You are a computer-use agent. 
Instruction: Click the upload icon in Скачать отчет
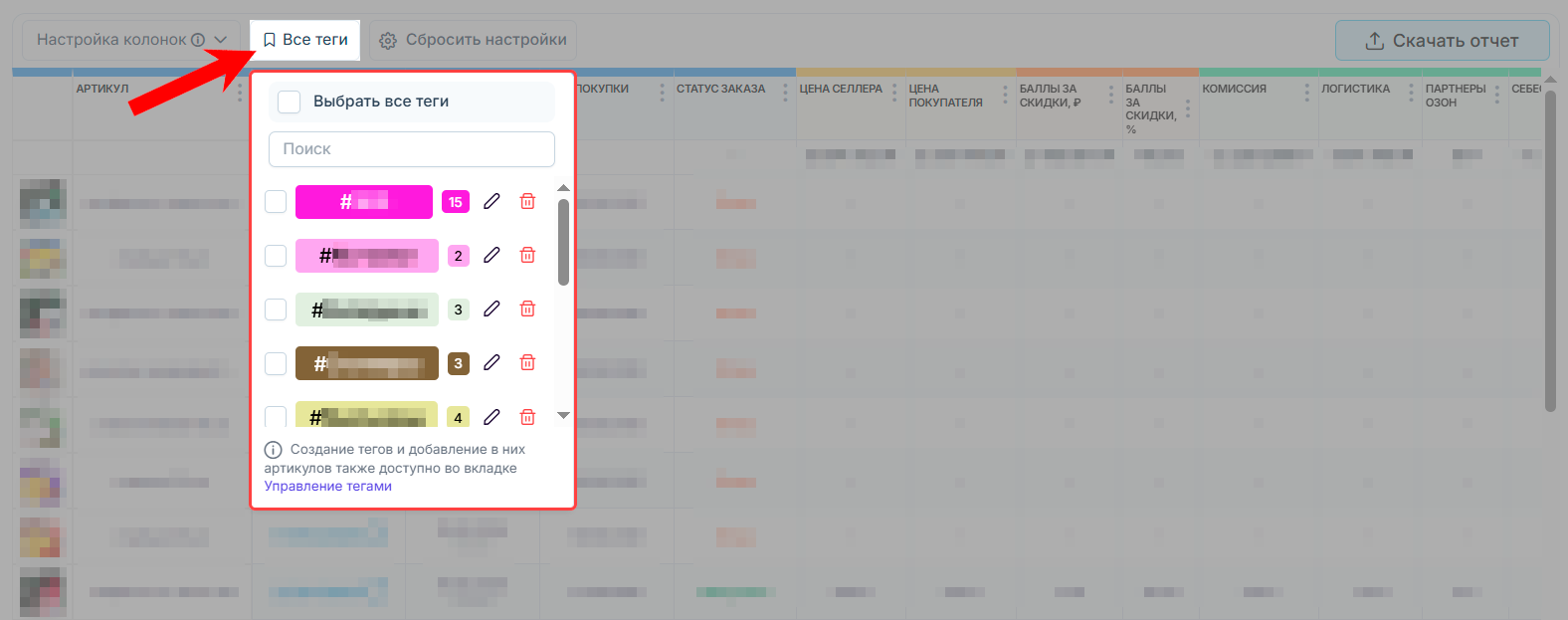(x=1375, y=41)
